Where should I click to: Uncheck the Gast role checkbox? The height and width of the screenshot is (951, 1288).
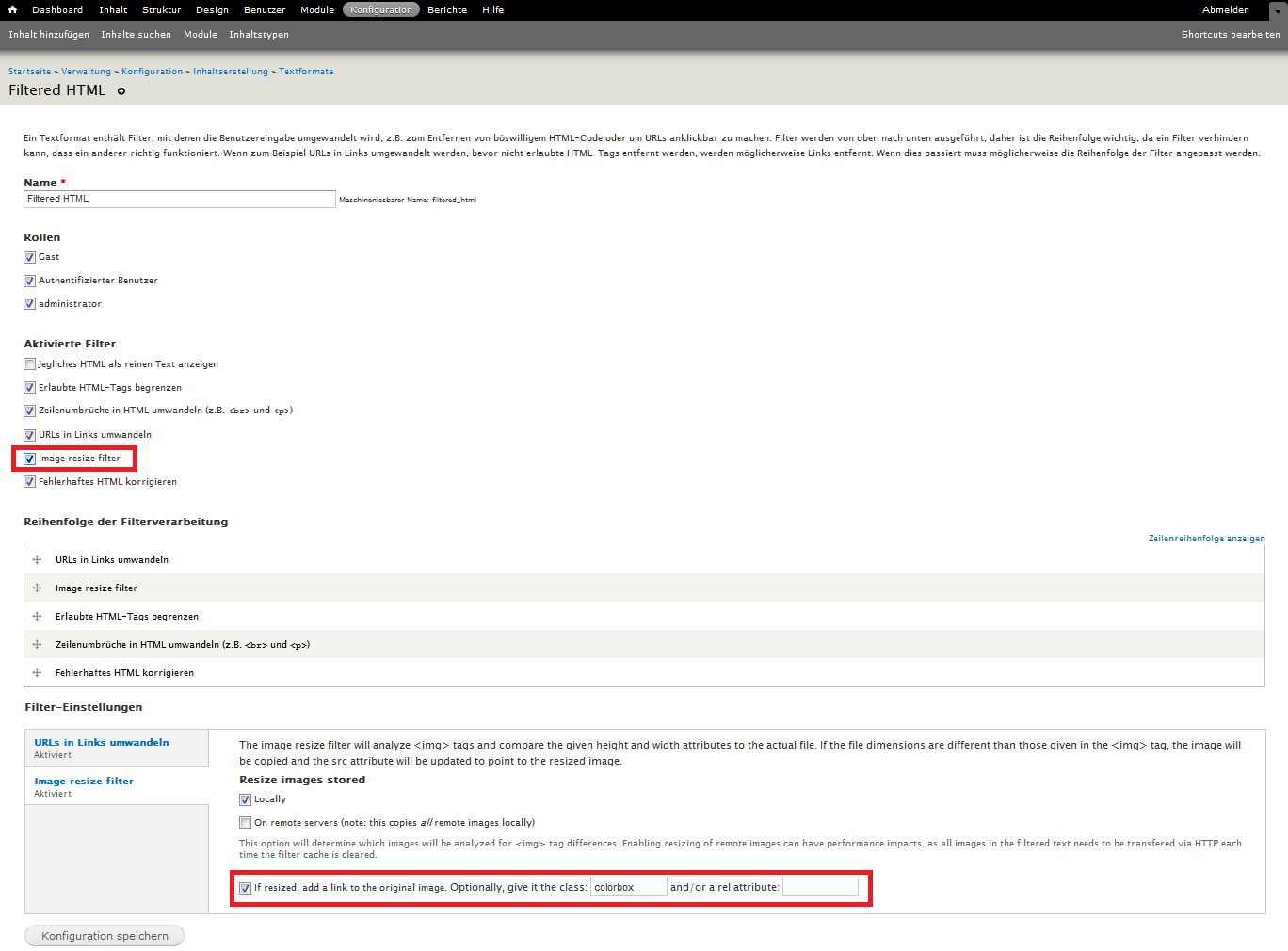[x=30, y=257]
